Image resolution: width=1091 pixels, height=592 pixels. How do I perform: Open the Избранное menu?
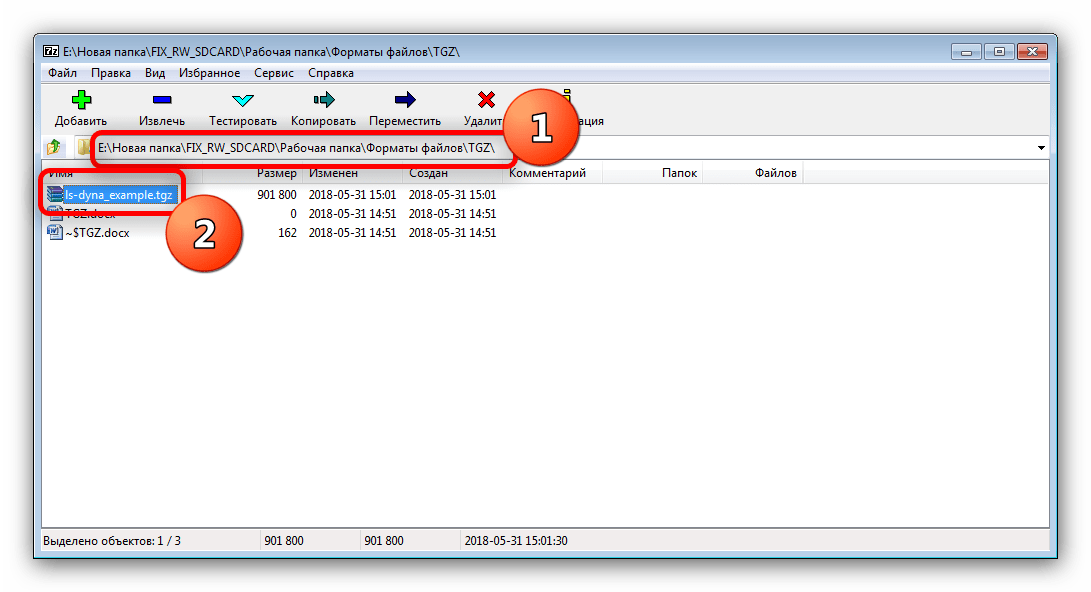click(209, 73)
